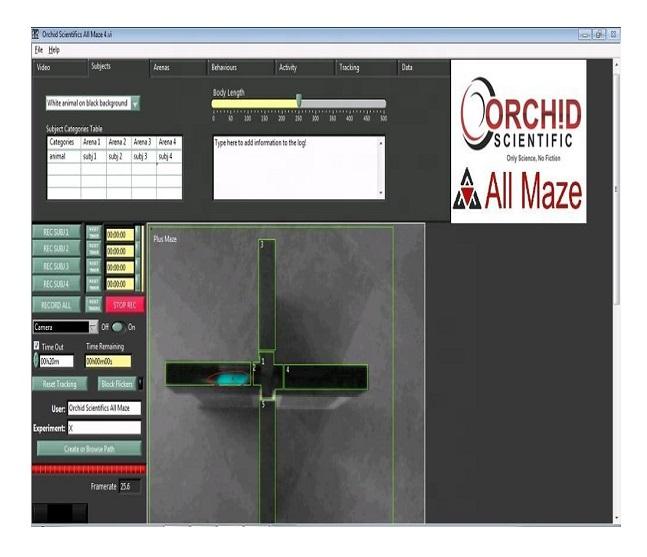Open the animal/background contrast dropdown
Image resolution: width=647 pixels, height=557 pixels.
93,103
